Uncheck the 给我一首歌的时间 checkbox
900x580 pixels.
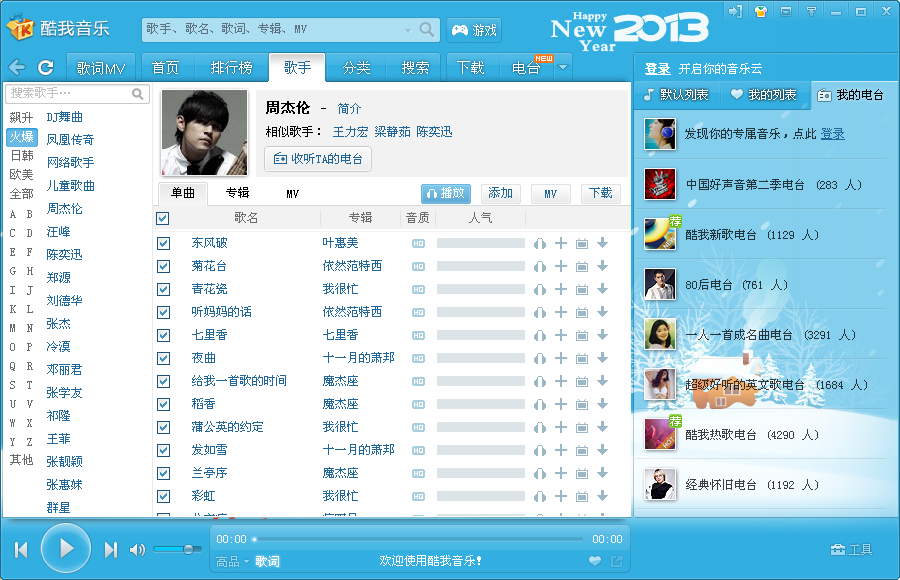164,381
